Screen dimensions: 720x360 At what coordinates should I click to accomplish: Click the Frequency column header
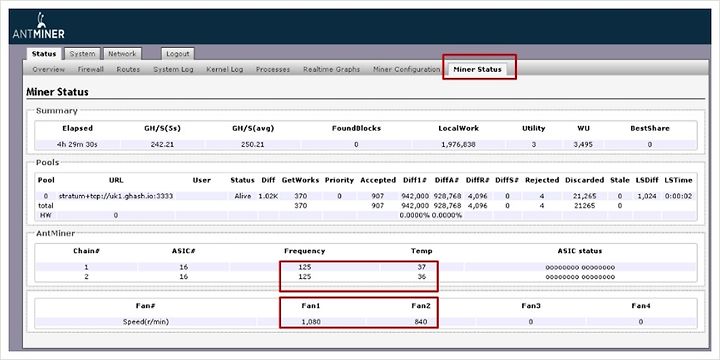[x=304, y=251]
